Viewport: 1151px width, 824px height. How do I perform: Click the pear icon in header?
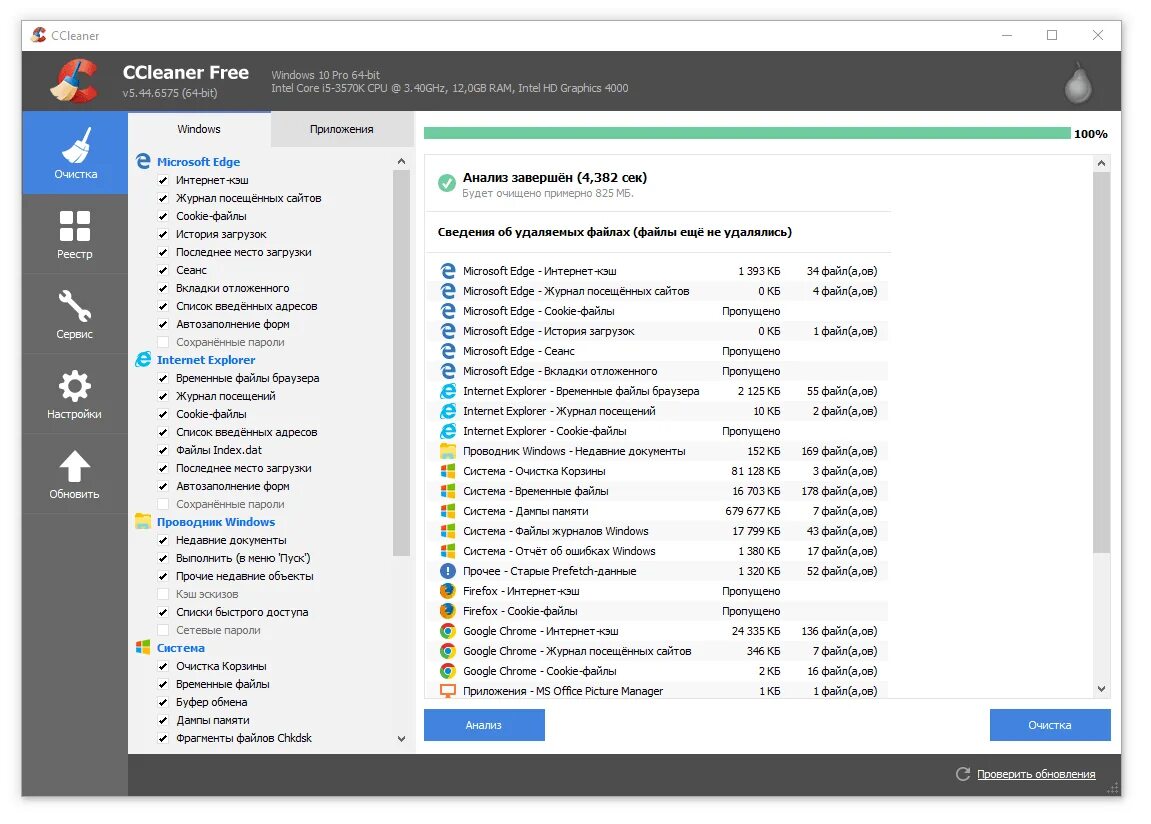coord(1078,81)
